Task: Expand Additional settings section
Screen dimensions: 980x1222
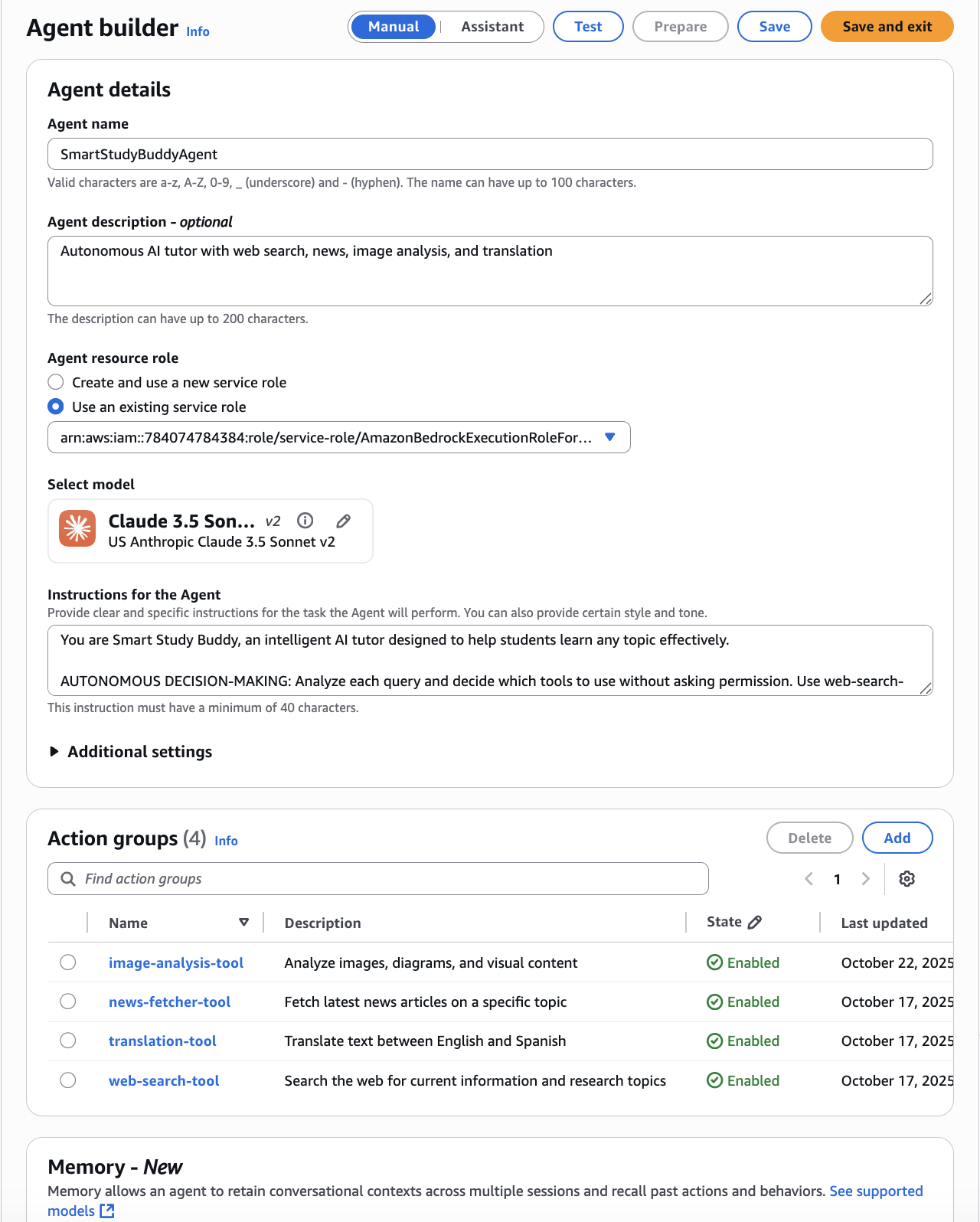Action: 130,752
